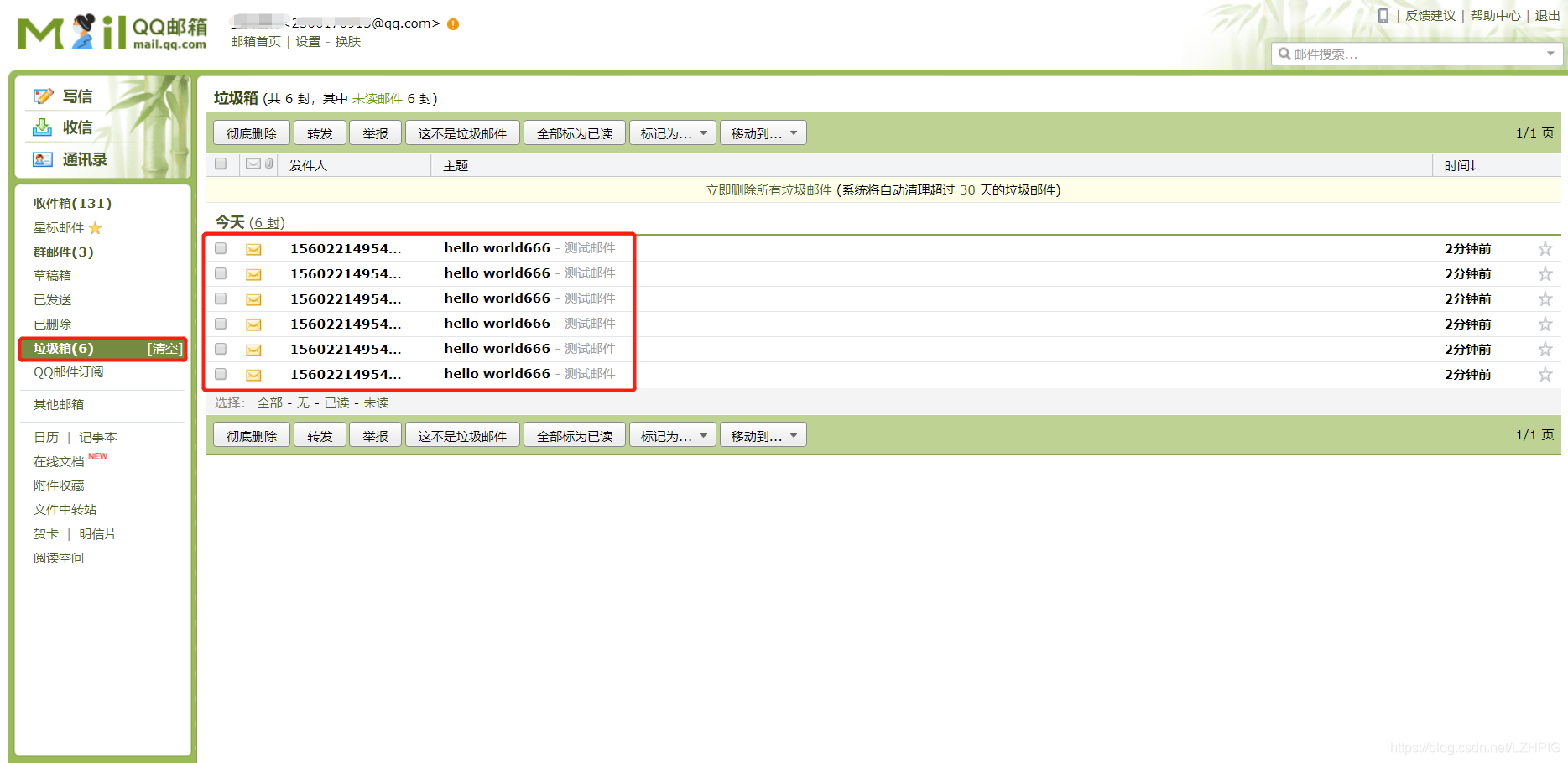Screen dimensions: 1568x763
Task: Click the top 这不是垃圾邮件 button
Action: coord(462,133)
